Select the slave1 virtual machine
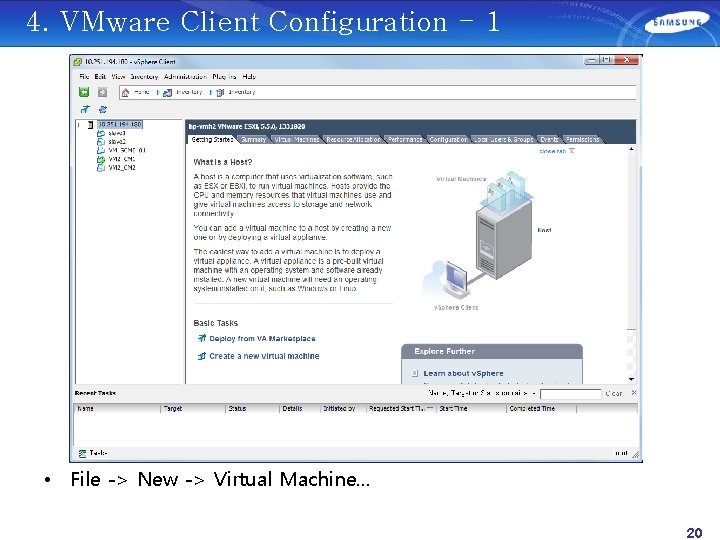Viewport: 720px width, 540px height. point(117,133)
